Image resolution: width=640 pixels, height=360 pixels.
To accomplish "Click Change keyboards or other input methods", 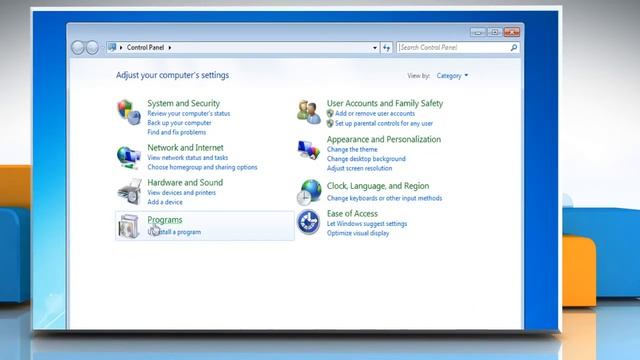I will point(384,198).
